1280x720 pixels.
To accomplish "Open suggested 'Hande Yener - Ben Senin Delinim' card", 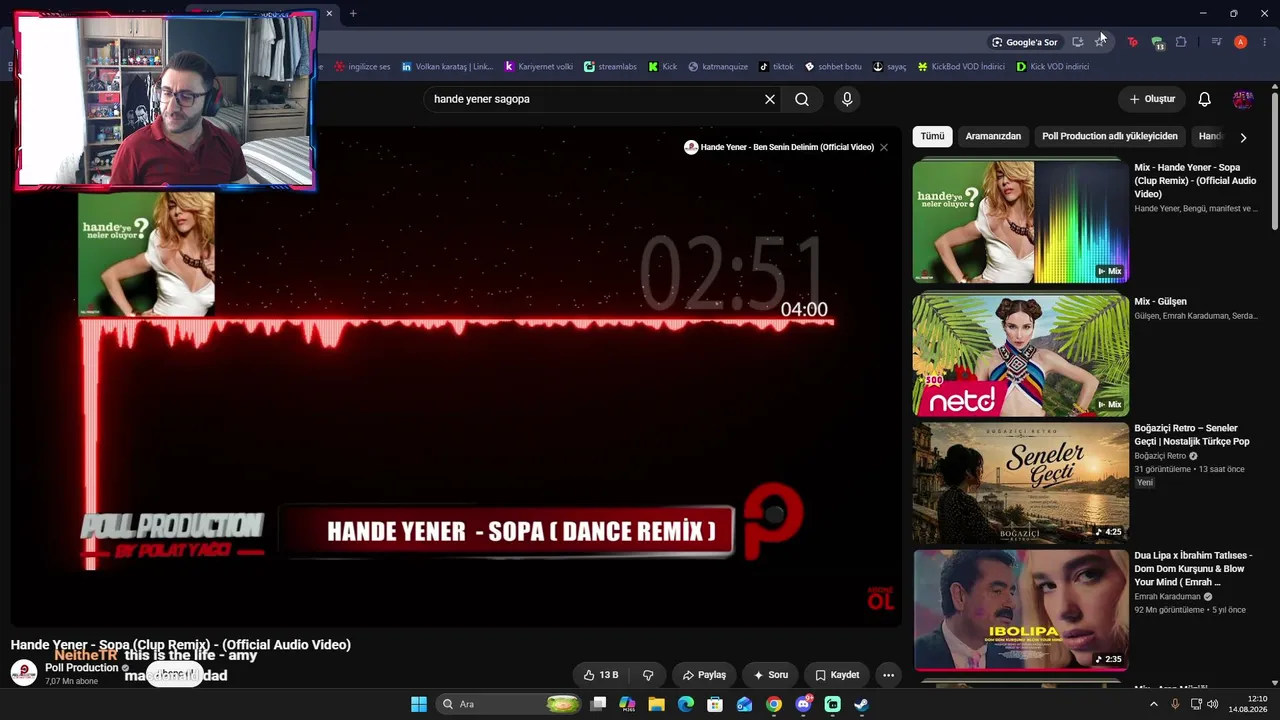I will click(780, 147).
